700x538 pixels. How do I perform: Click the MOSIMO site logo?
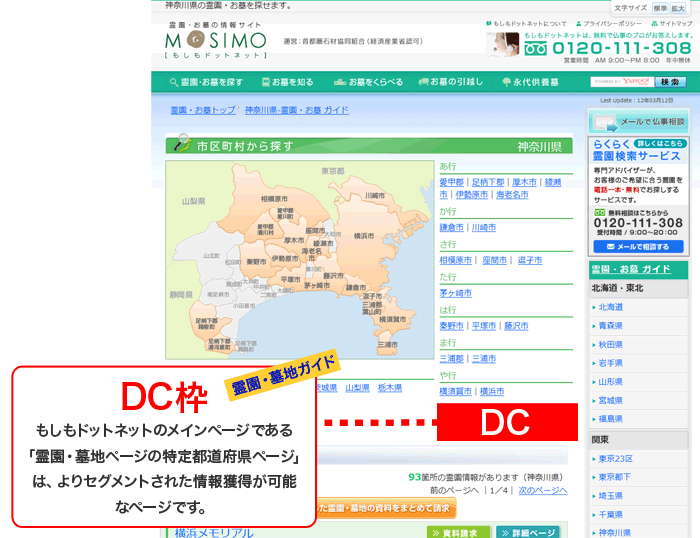(x=216, y=40)
